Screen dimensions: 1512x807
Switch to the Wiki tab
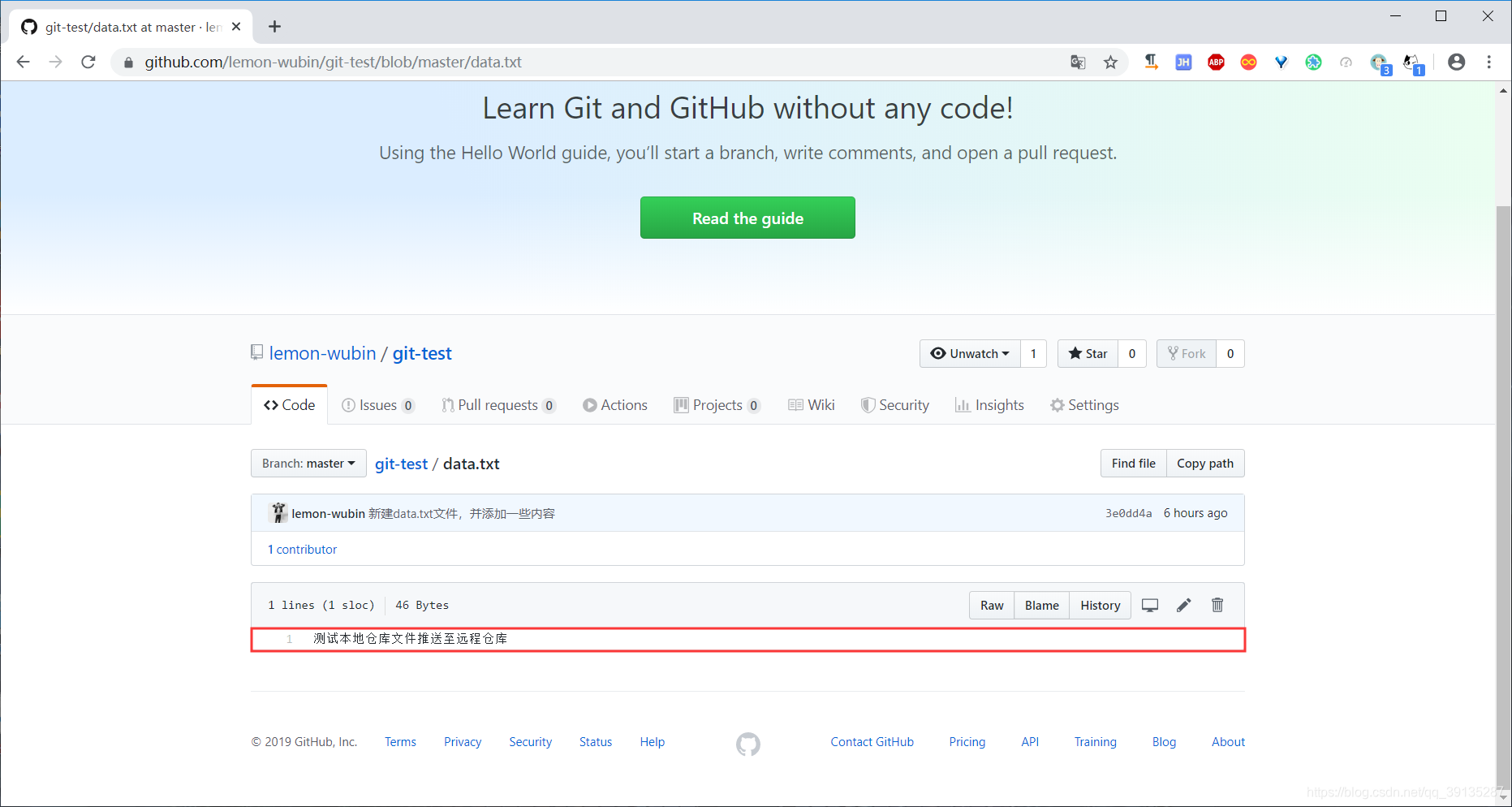pos(812,405)
